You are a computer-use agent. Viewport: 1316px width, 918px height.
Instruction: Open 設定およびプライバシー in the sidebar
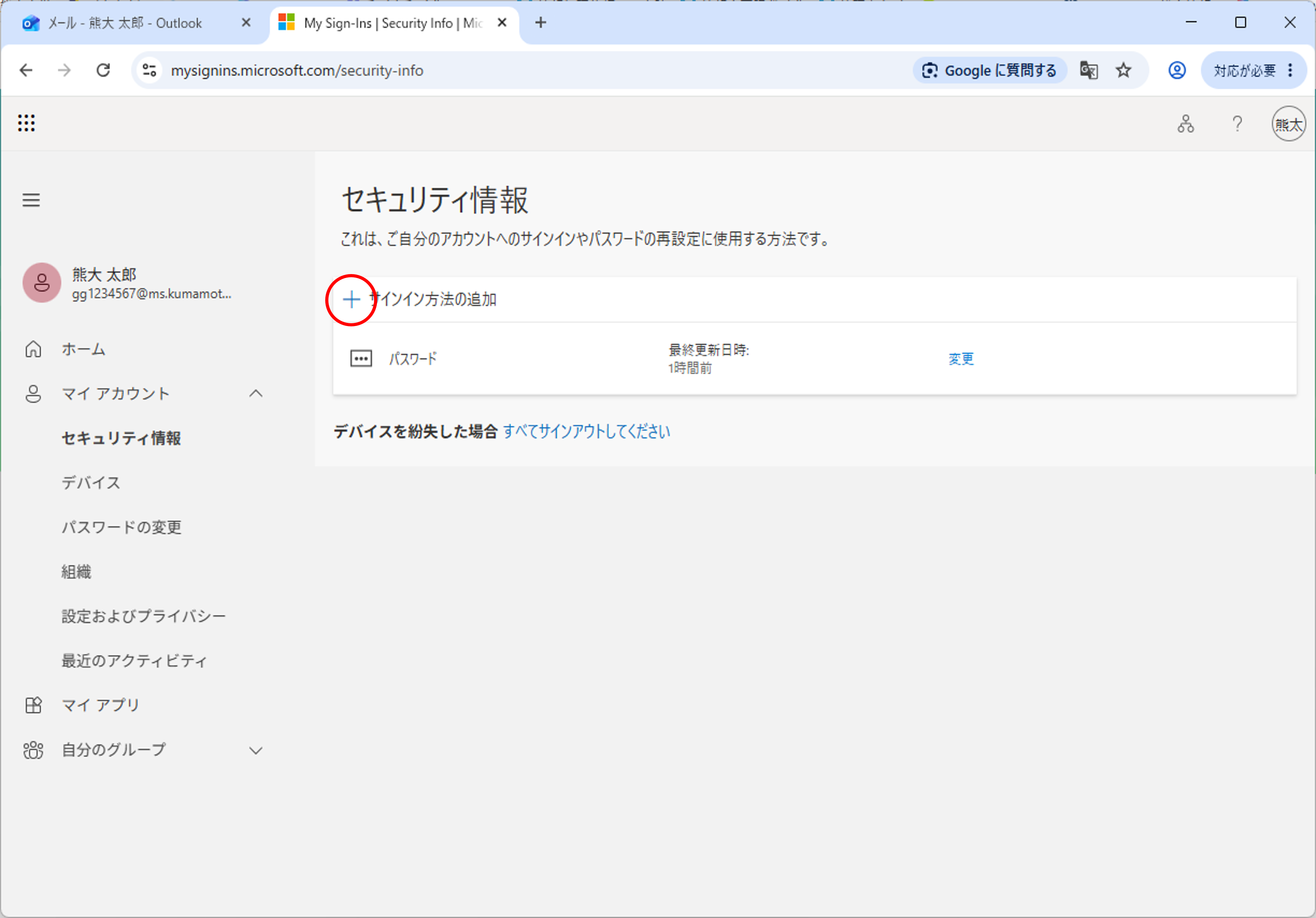point(144,617)
